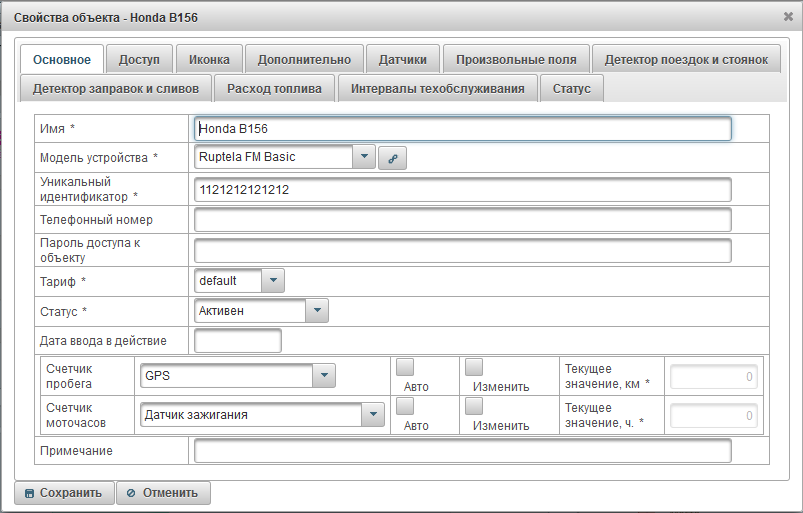Image resolution: width=803 pixels, height=513 pixels.
Task: Switch to the Доступ tab
Action: 139,60
